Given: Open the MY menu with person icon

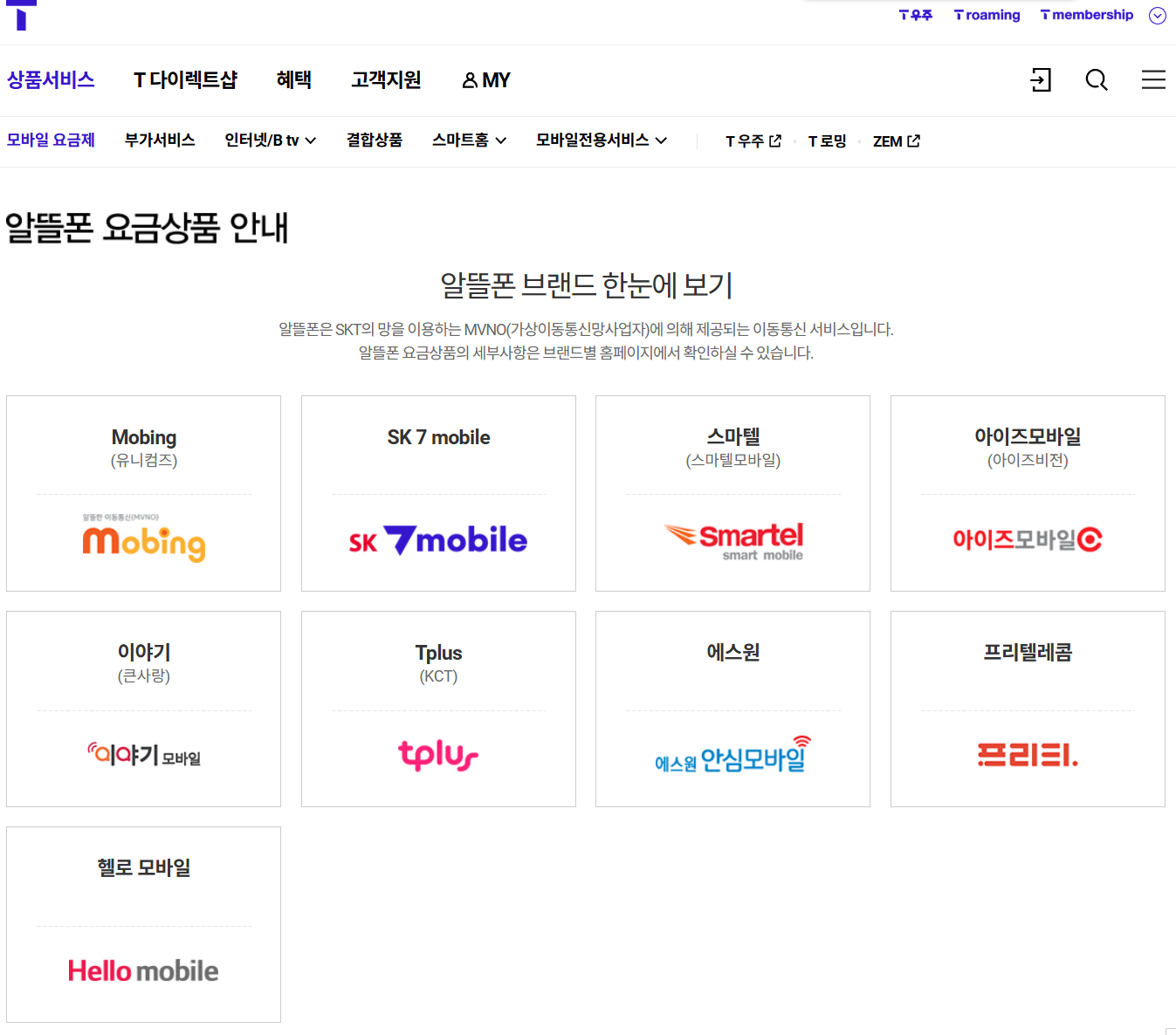Looking at the screenshot, I should (486, 80).
